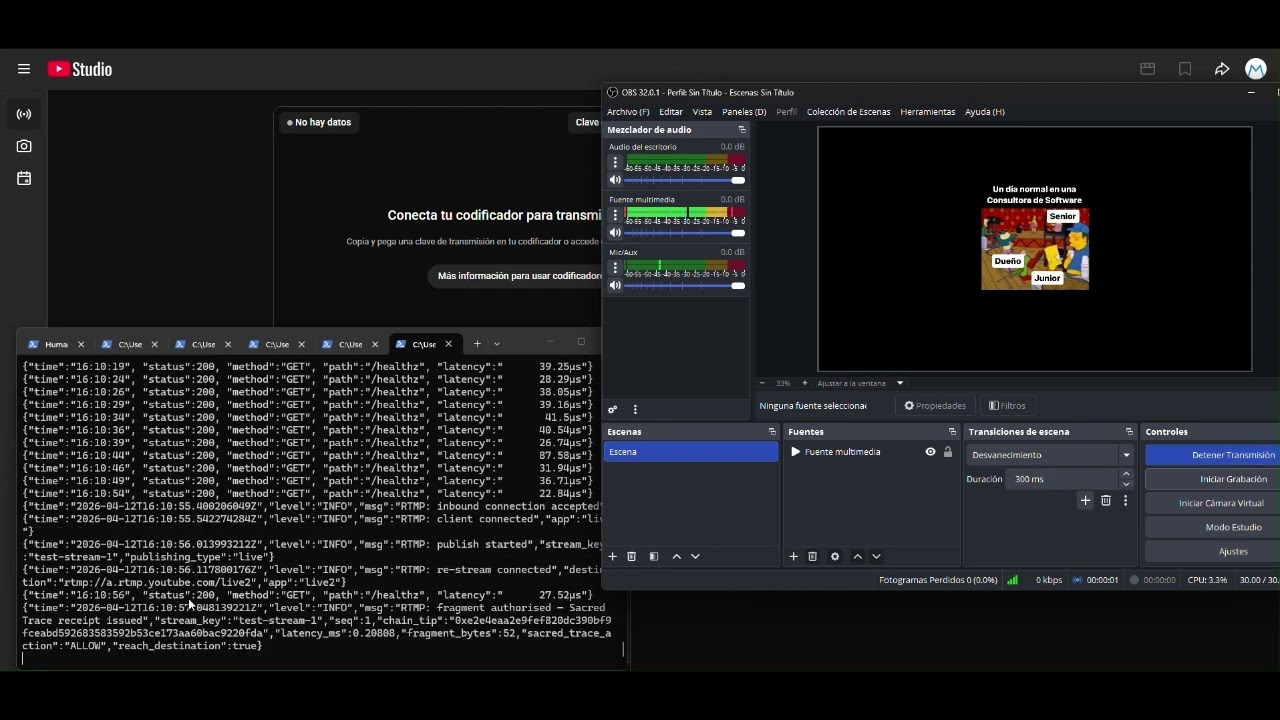Viewport: 1280px width, 720px height.
Task: Move scene up in Escenas panel
Action: point(677,556)
